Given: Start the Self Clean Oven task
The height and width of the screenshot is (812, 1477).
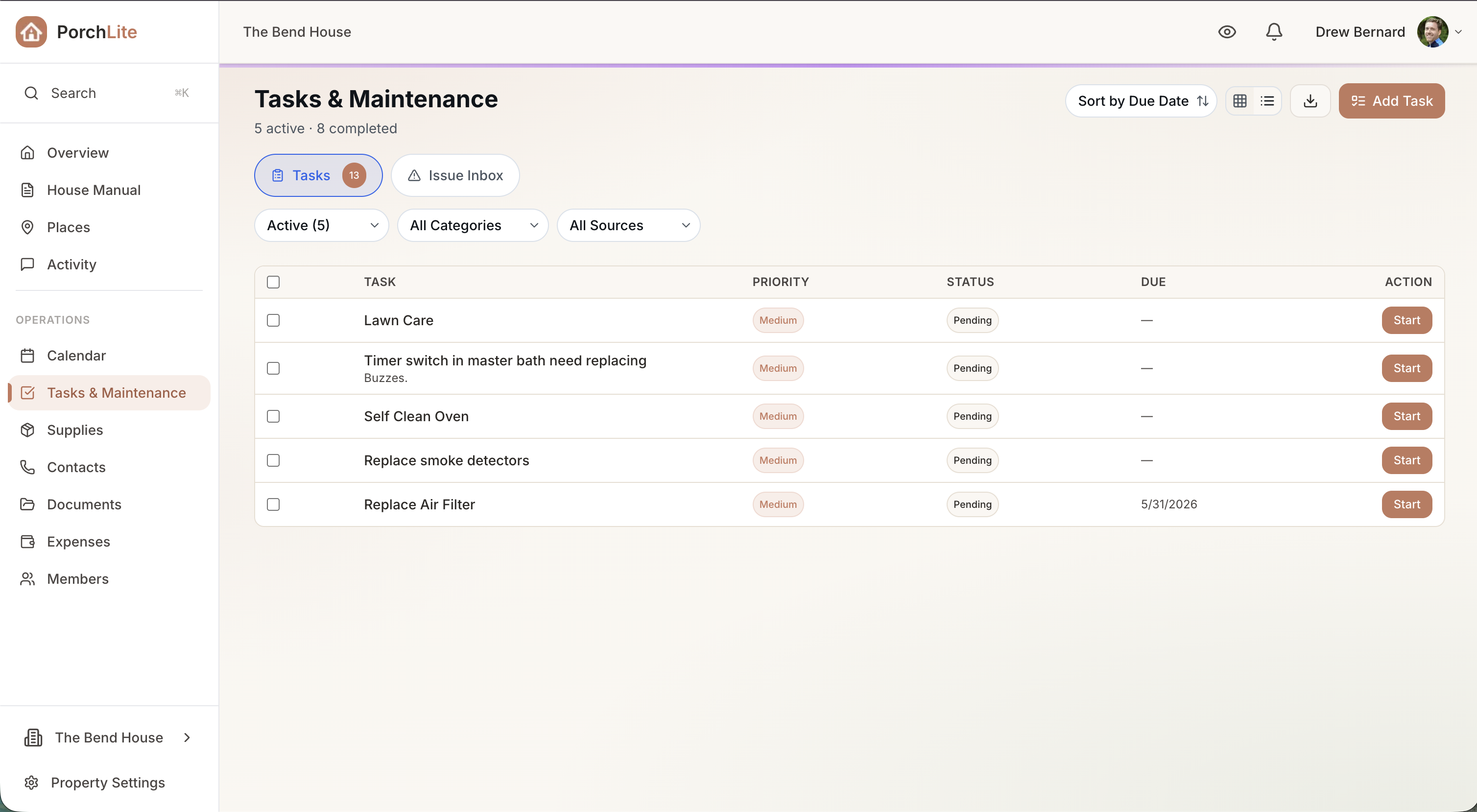Looking at the screenshot, I should [1406, 416].
